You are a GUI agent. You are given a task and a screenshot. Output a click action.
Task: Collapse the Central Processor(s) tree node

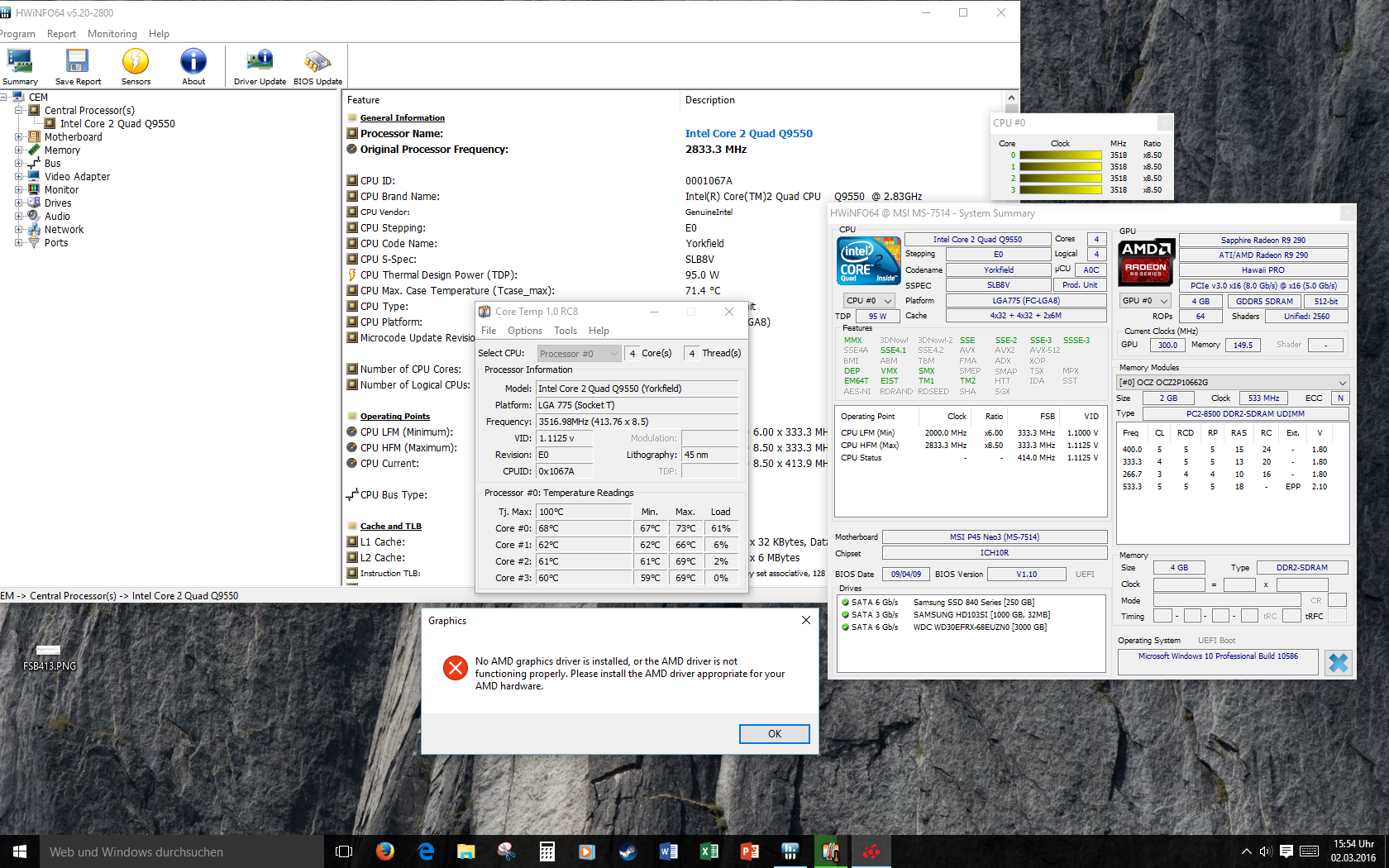pyautogui.click(x=18, y=110)
